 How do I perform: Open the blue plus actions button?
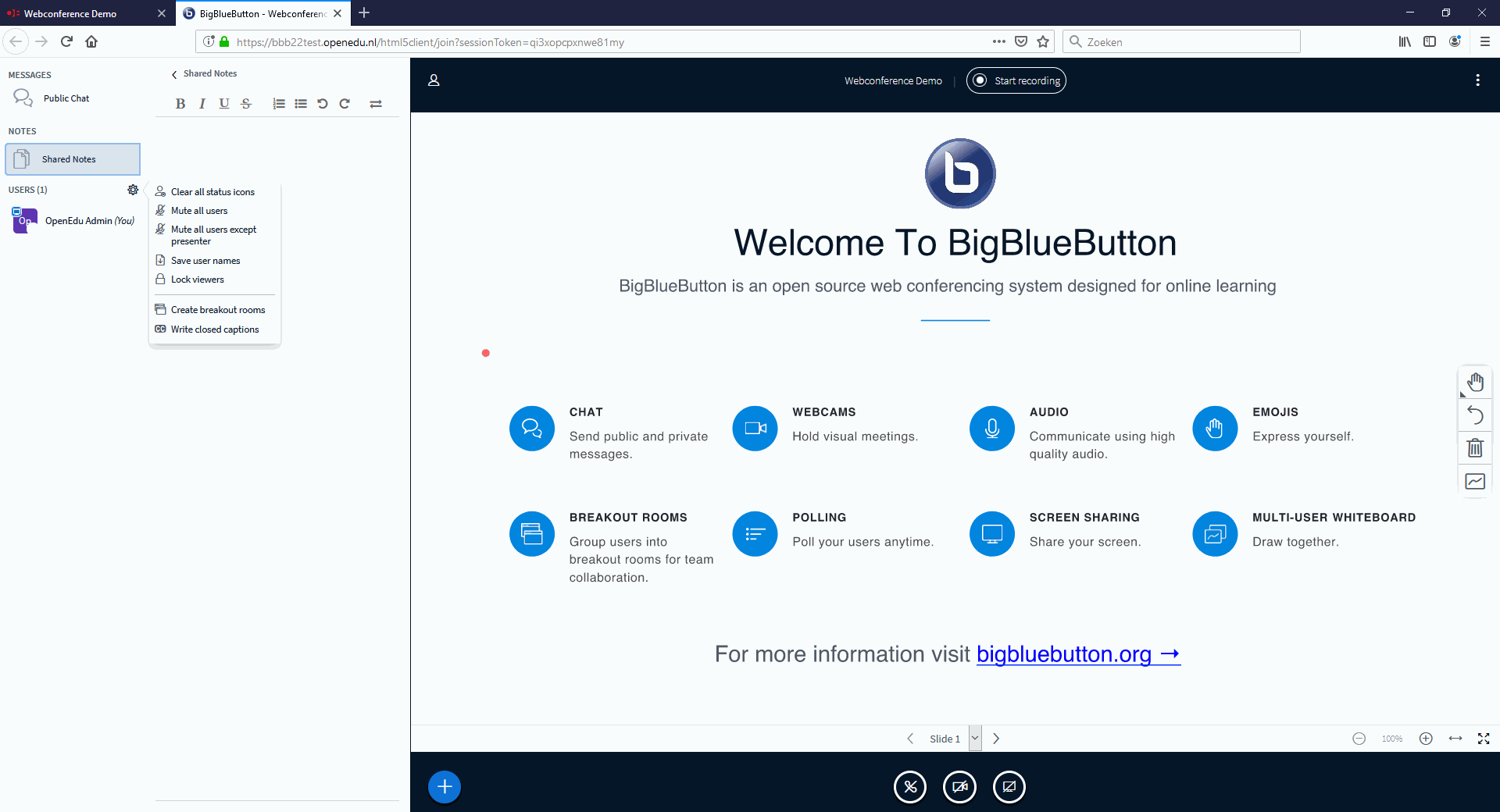[x=445, y=787]
